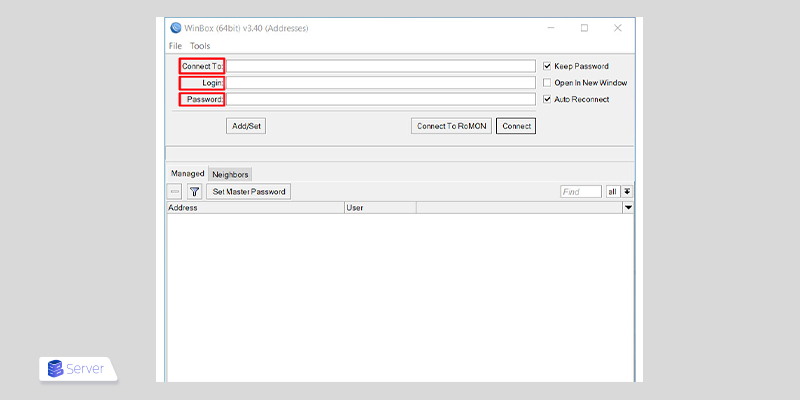Click the Connect button
Screen dimensions: 800x400
[516, 126]
